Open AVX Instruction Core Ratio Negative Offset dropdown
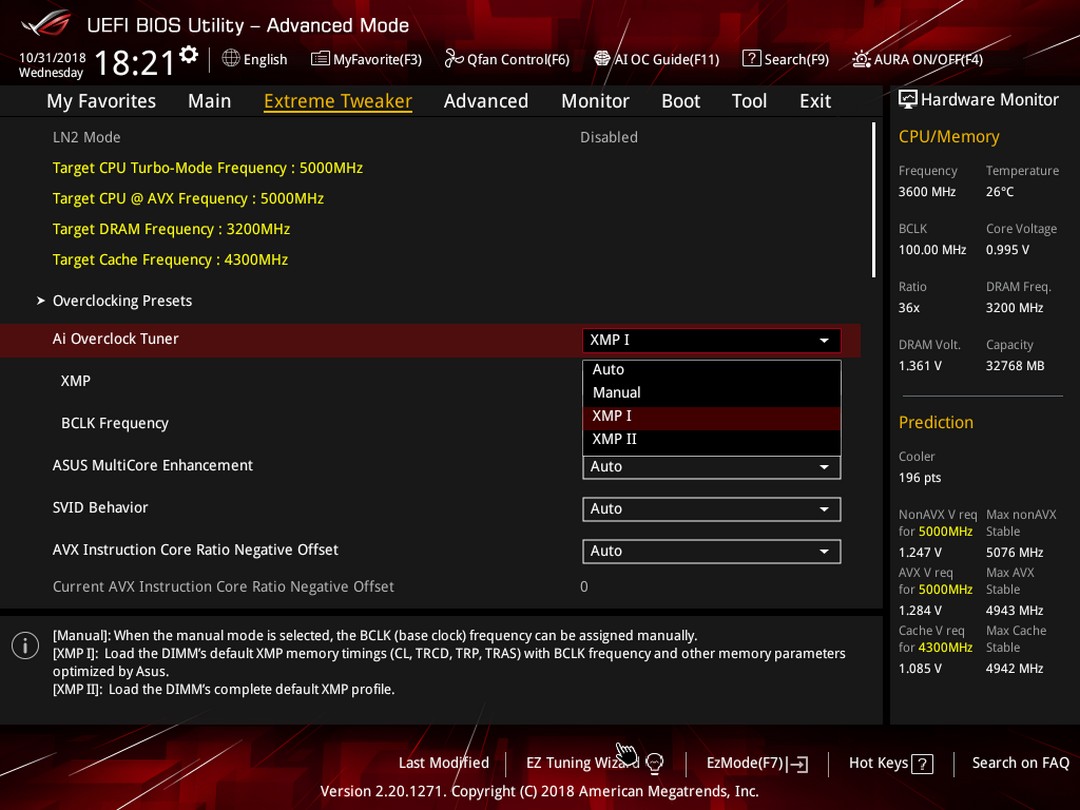Screen dimensions: 1080x810 click(712, 551)
